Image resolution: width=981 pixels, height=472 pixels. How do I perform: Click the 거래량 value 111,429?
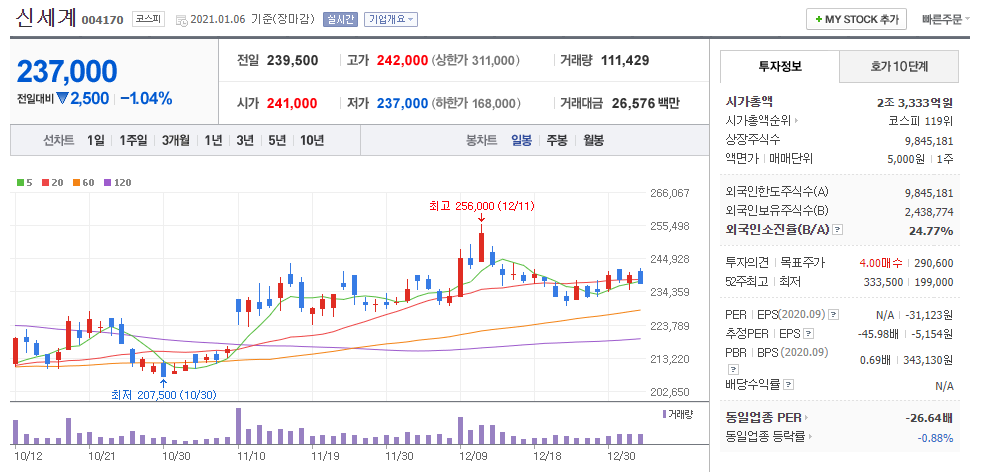point(625,61)
